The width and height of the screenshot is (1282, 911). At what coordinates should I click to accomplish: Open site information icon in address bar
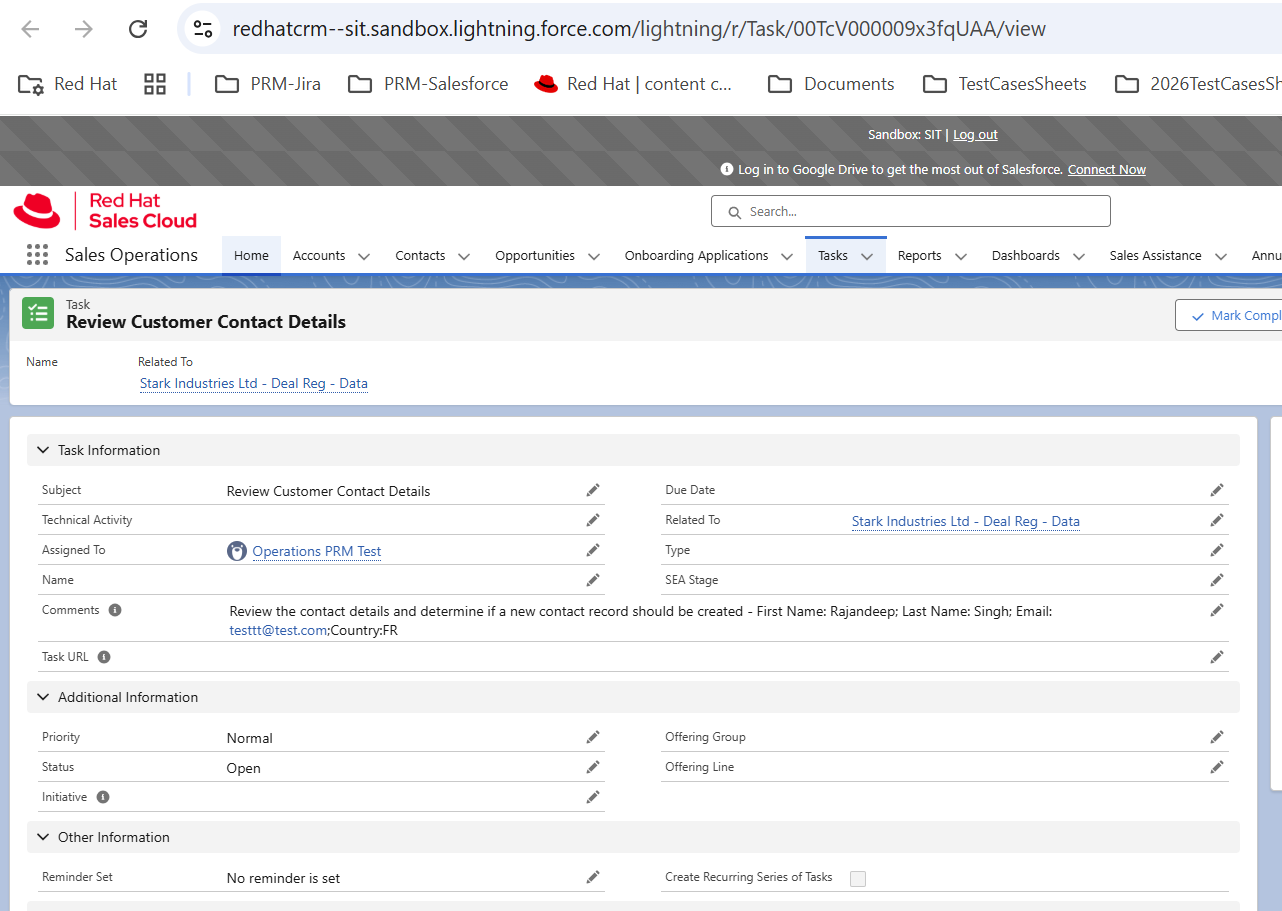[x=203, y=29]
